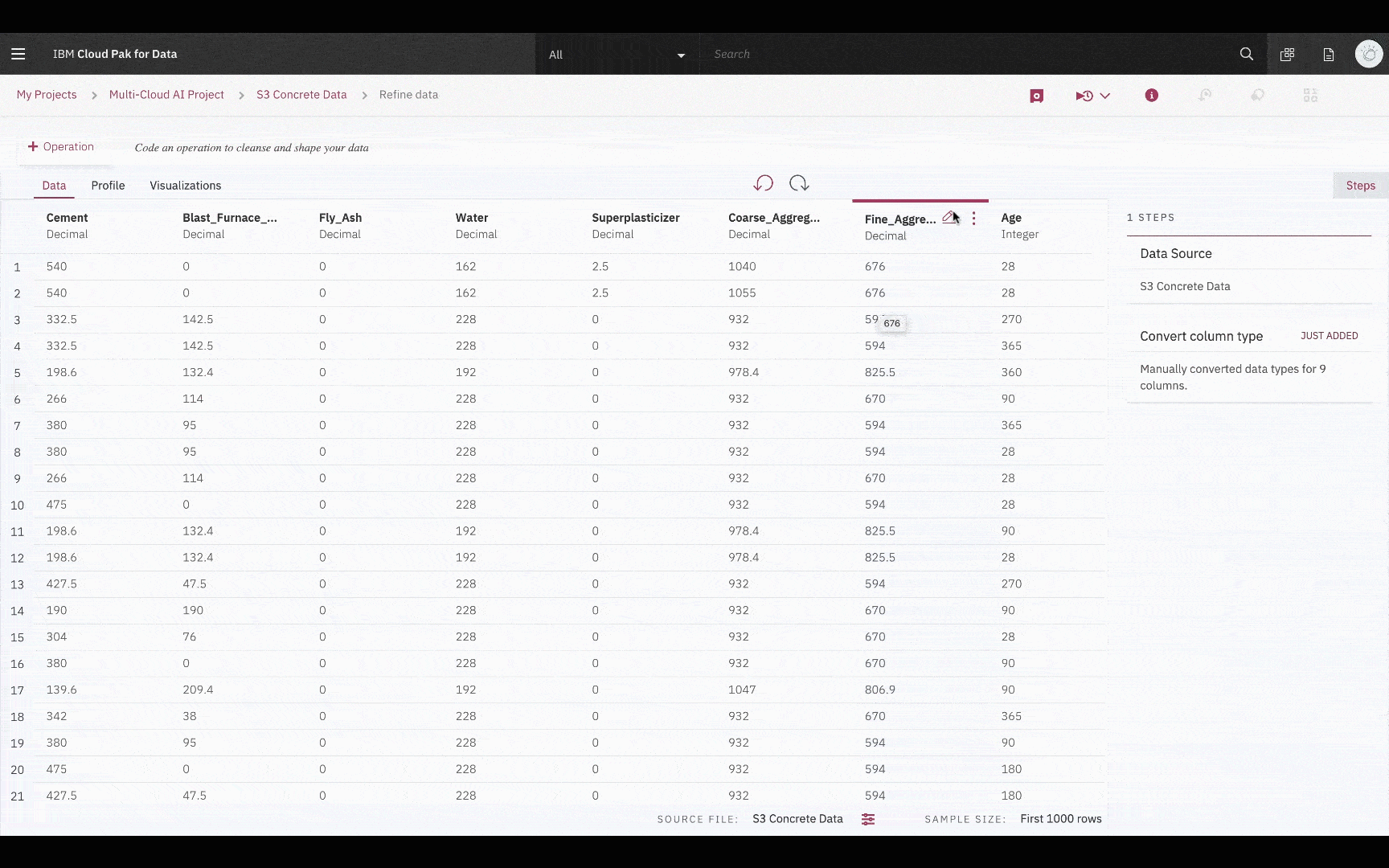
Task: Click the save data flow icon
Action: click(1037, 96)
